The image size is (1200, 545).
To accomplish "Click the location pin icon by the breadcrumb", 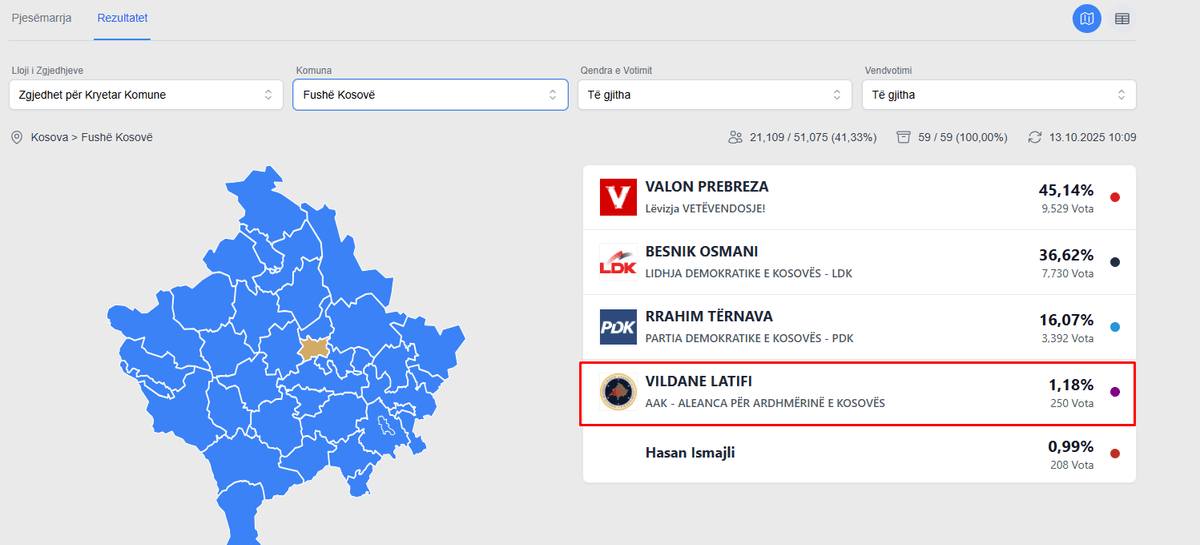I will [x=17, y=137].
